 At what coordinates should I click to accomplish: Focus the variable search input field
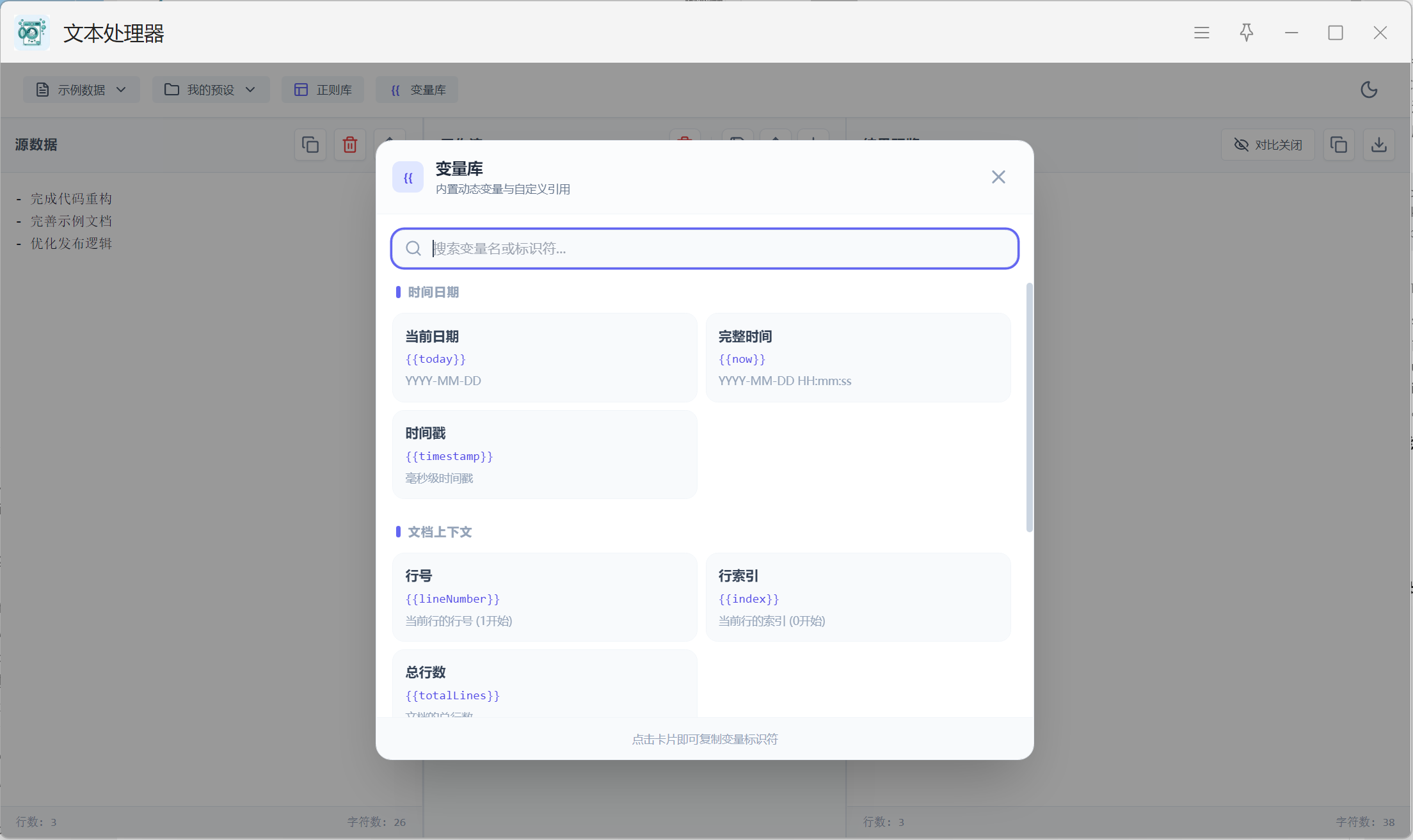tap(717, 248)
